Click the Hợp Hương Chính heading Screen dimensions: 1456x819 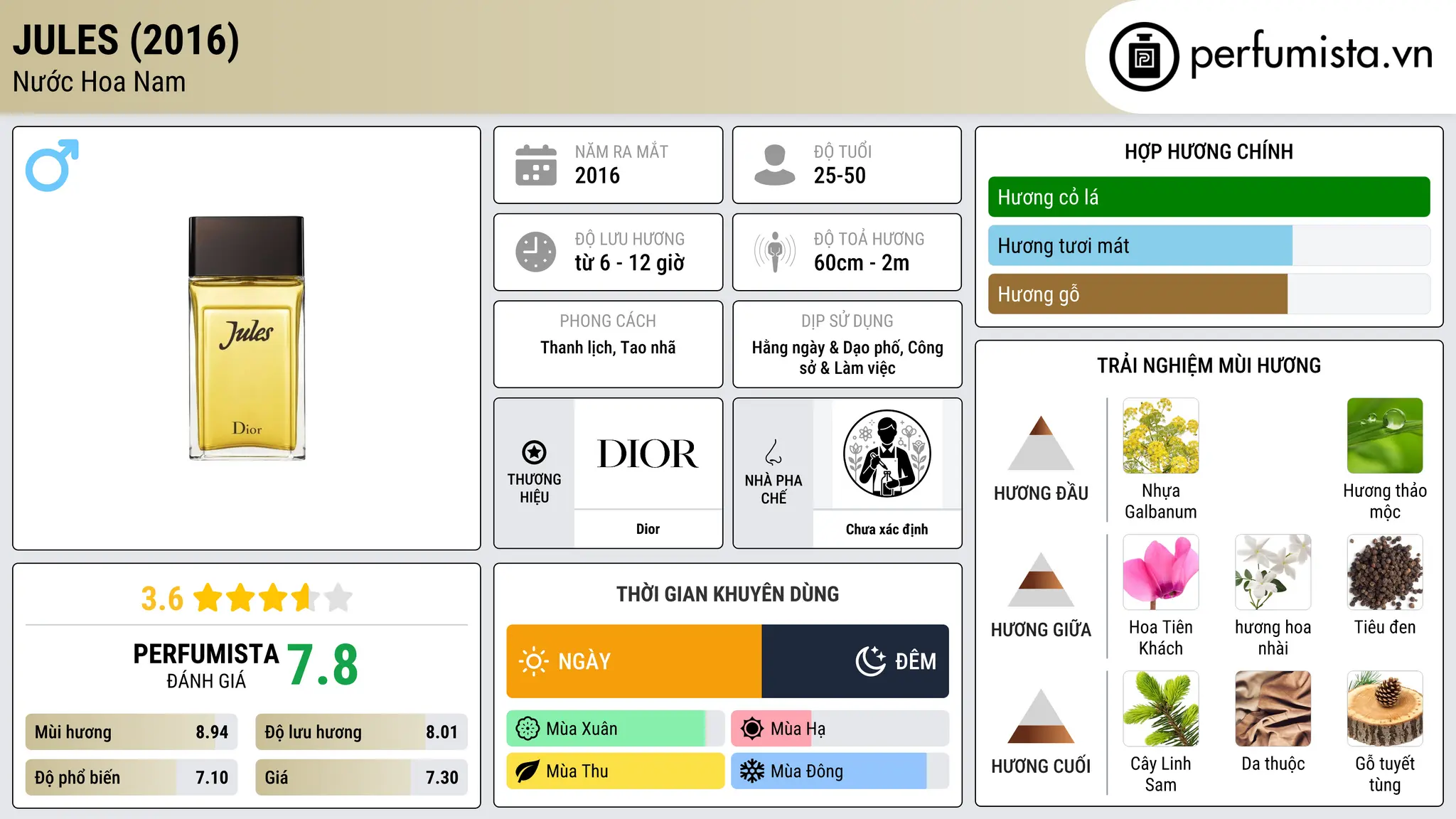(x=1209, y=151)
